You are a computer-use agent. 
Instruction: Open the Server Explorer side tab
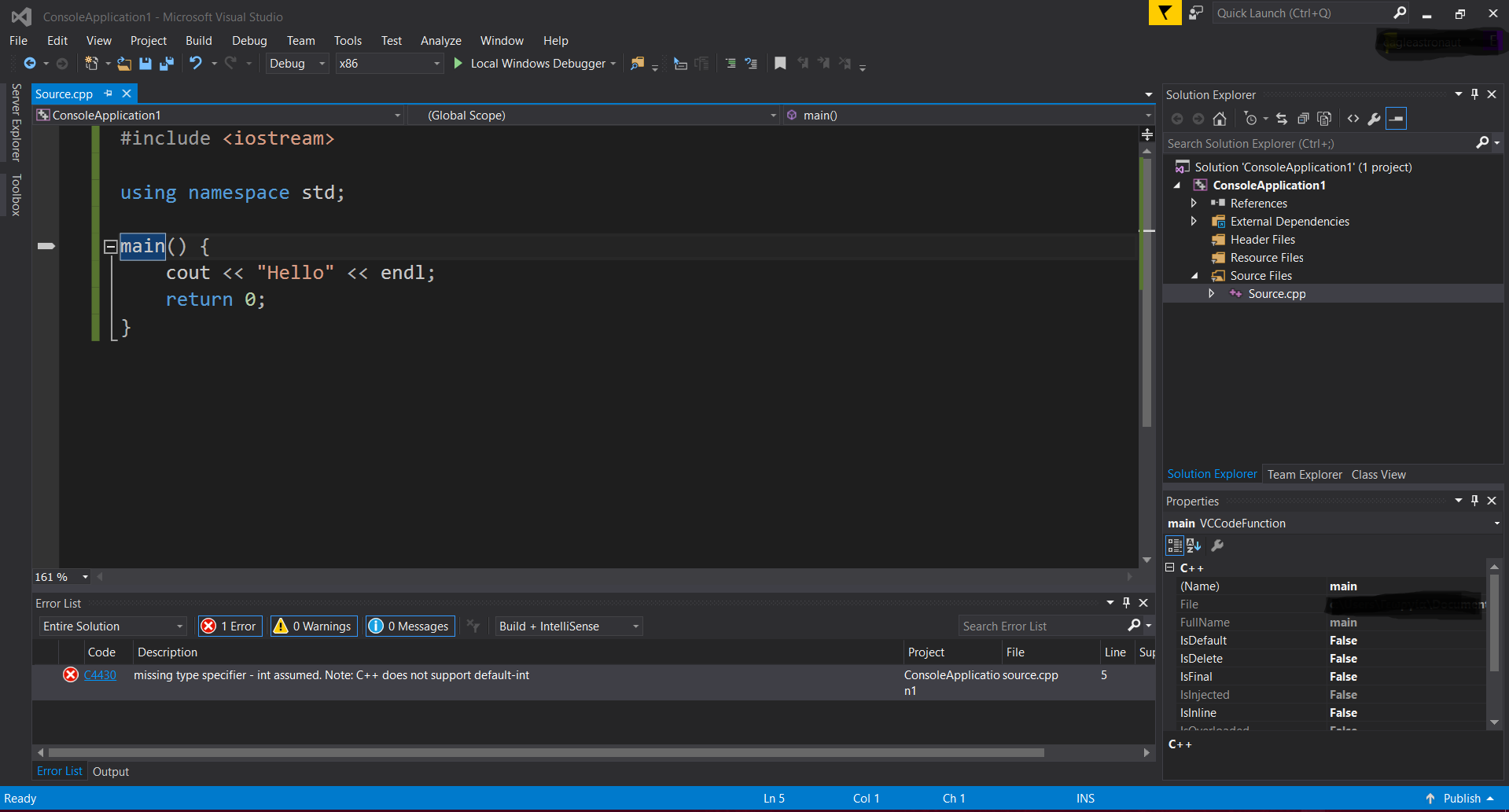point(16,122)
